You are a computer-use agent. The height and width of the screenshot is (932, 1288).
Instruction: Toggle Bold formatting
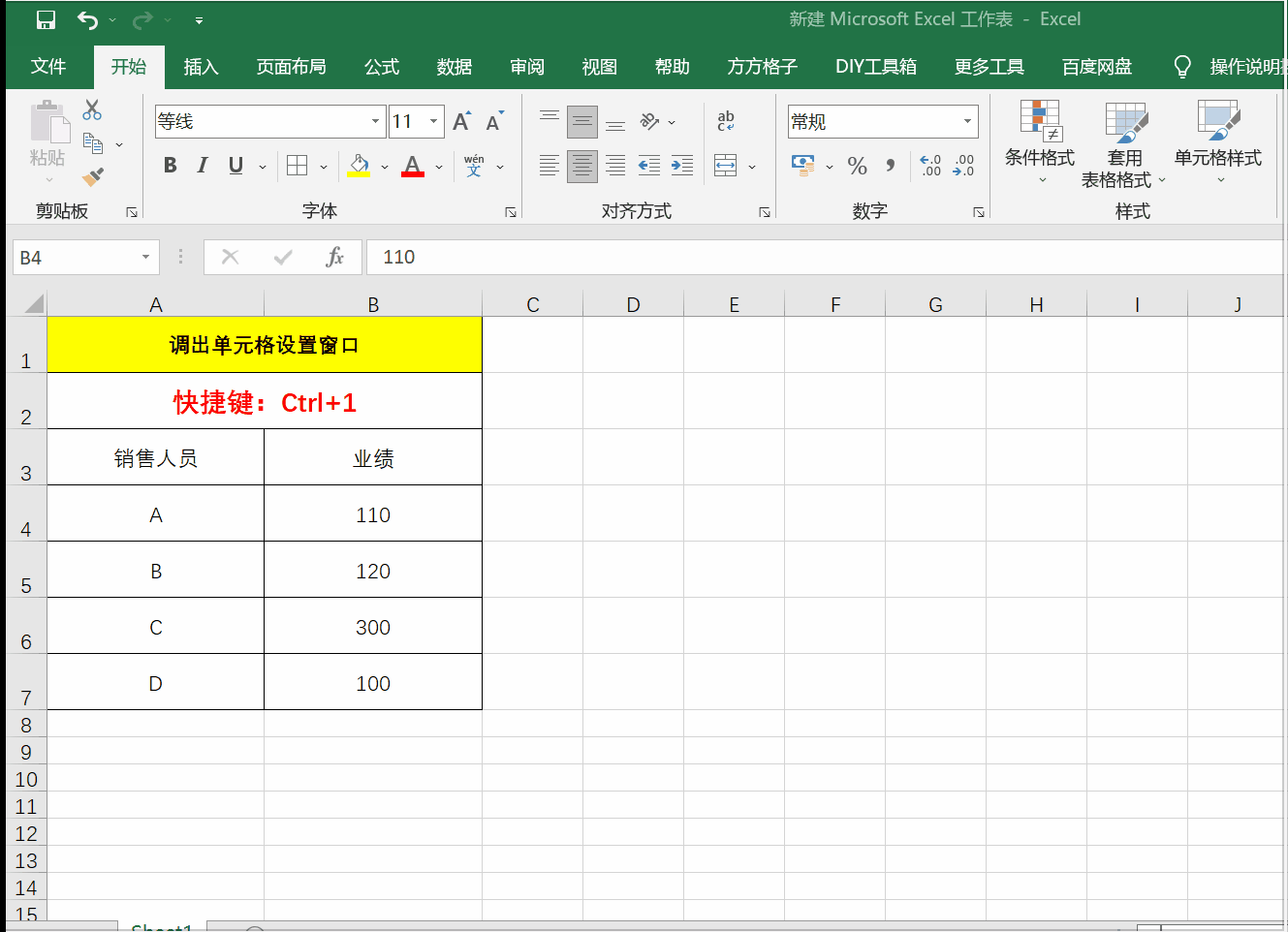(x=171, y=166)
